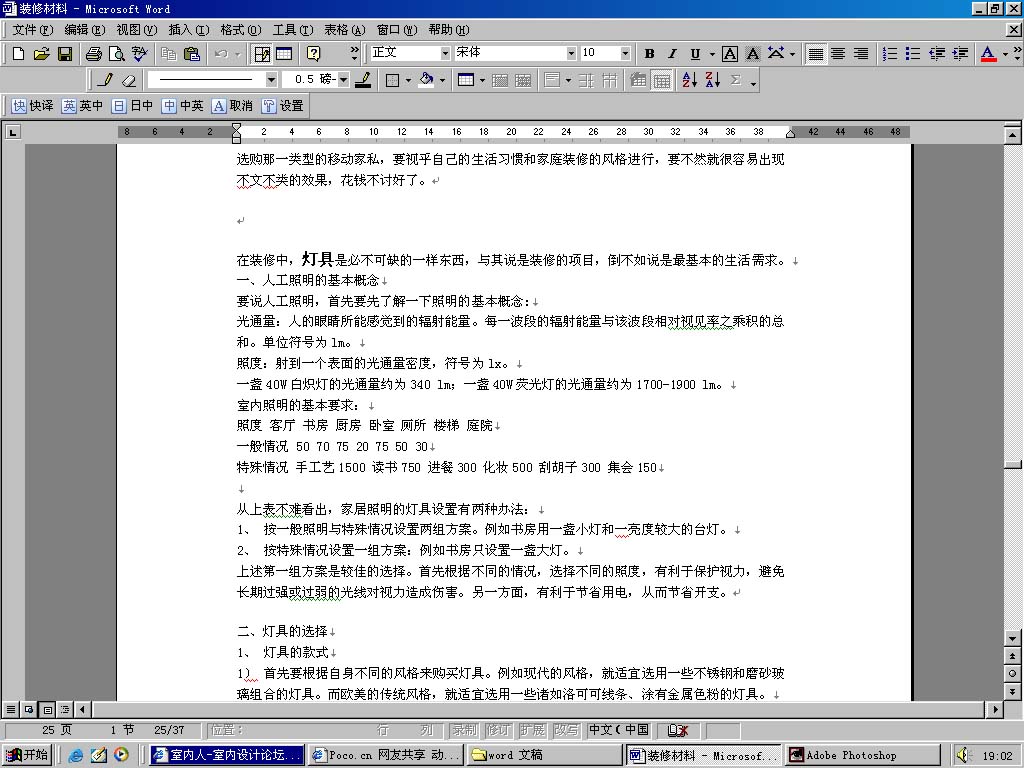The height and width of the screenshot is (768, 1024).
Task: Click the 快译 quick translate button
Action: (x=33, y=106)
